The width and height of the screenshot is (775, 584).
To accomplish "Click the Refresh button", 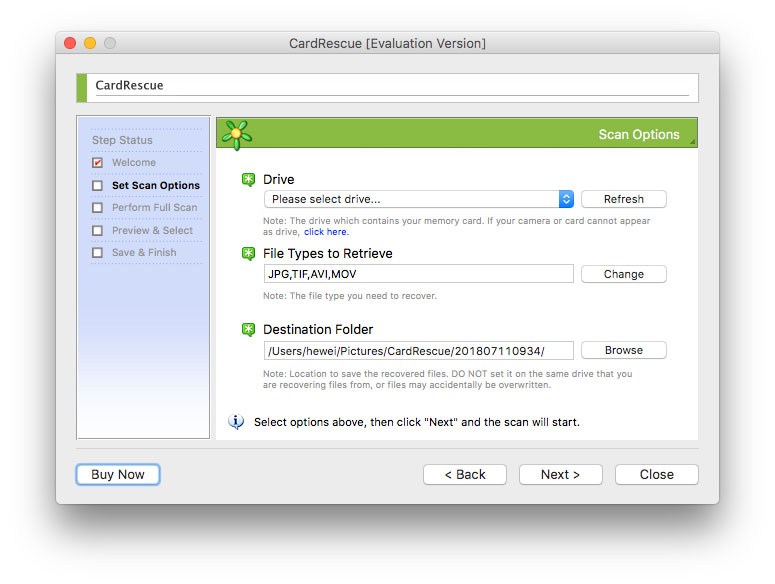I will (x=624, y=199).
